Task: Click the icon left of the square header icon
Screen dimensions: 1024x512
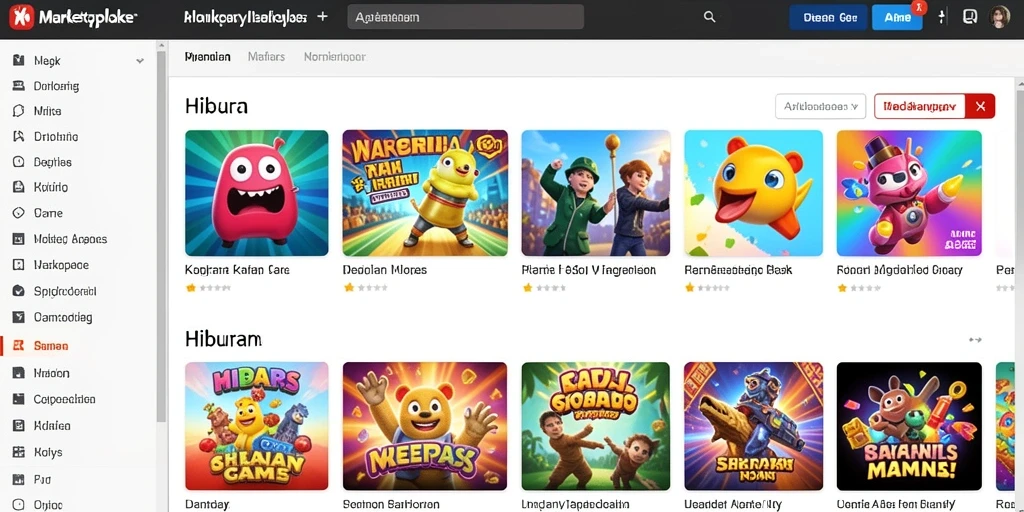Action: (942, 17)
